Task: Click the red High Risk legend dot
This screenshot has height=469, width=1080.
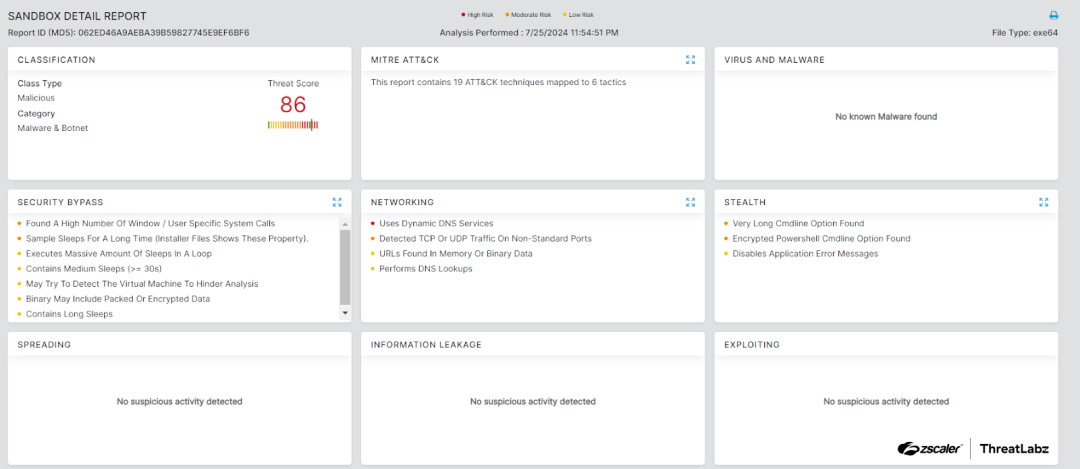Action: click(463, 15)
